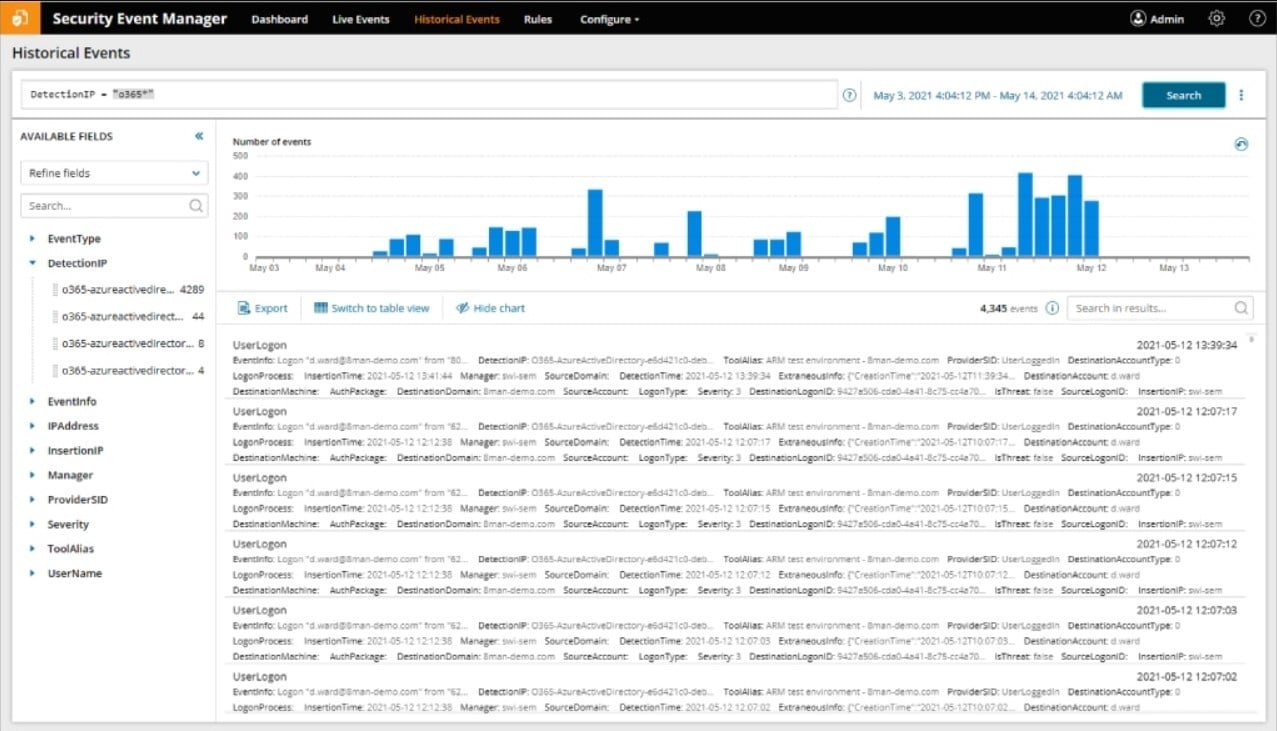The image size is (1277, 731).
Task: Click the magnifier in Search in results
Action: coord(1241,308)
